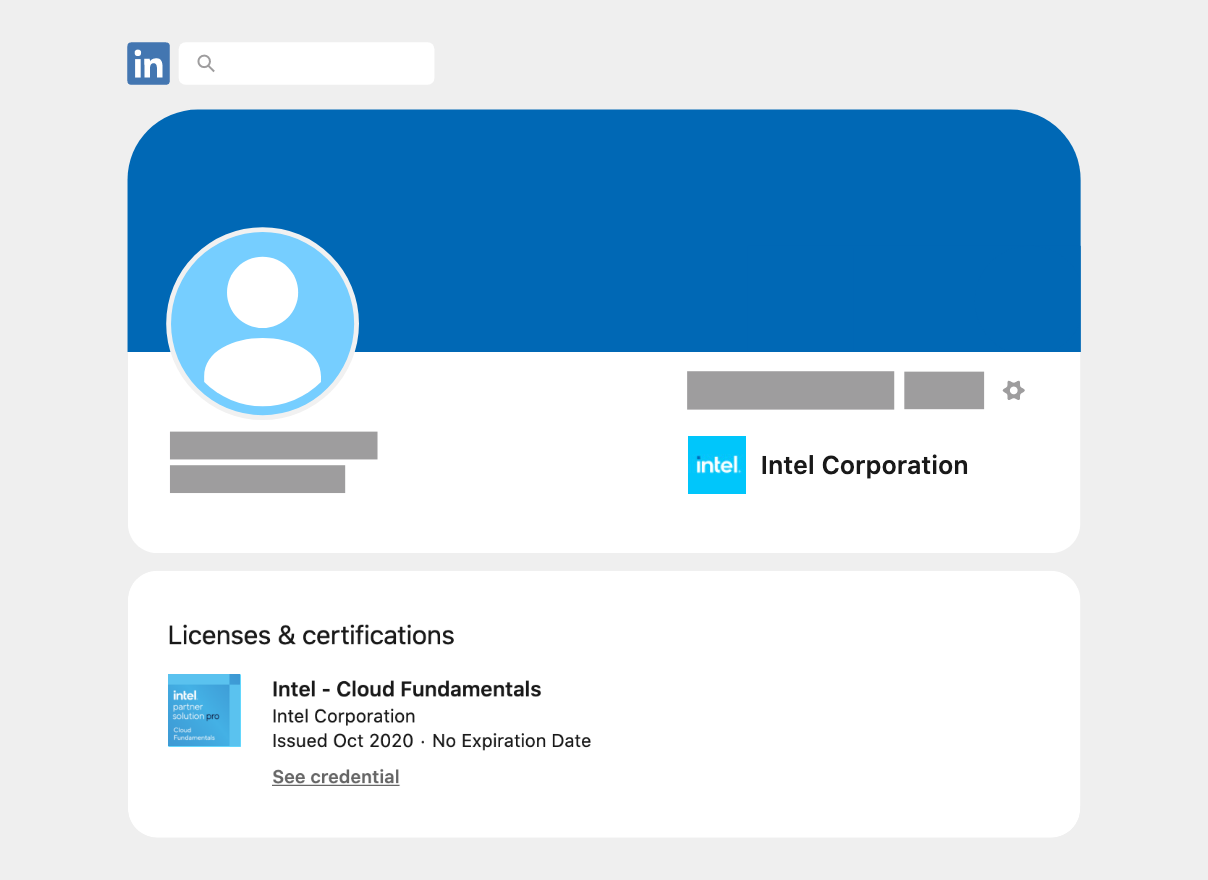The height and width of the screenshot is (880, 1208).
Task: Focus the top search input field
Action: point(306,63)
